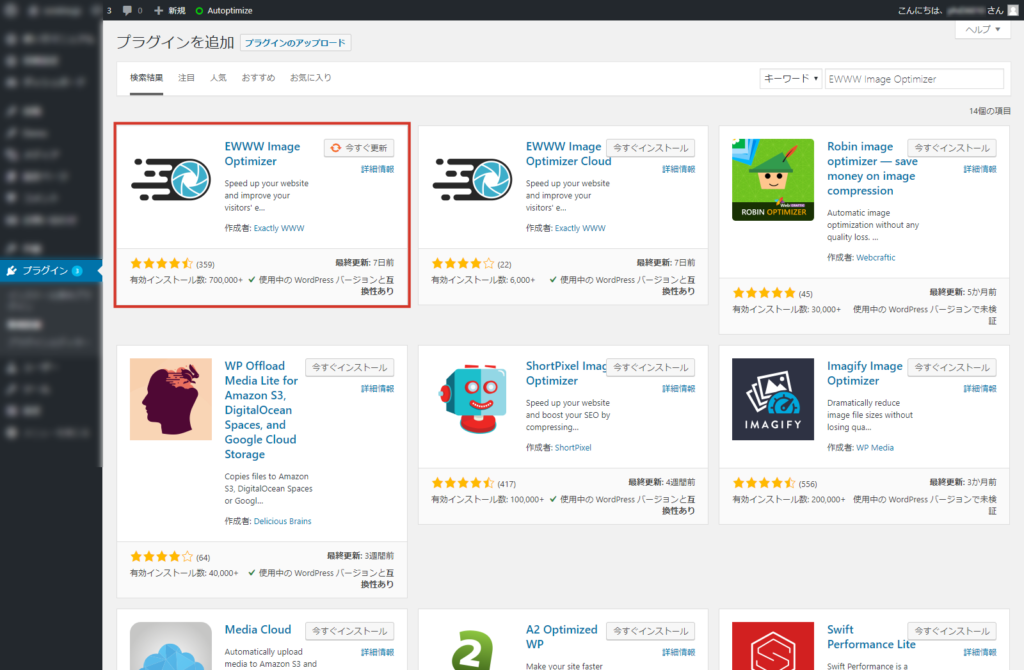Open the Robin Optimizer plugin thumbnail
Screen dimensions: 1024x670
(x=773, y=180)
